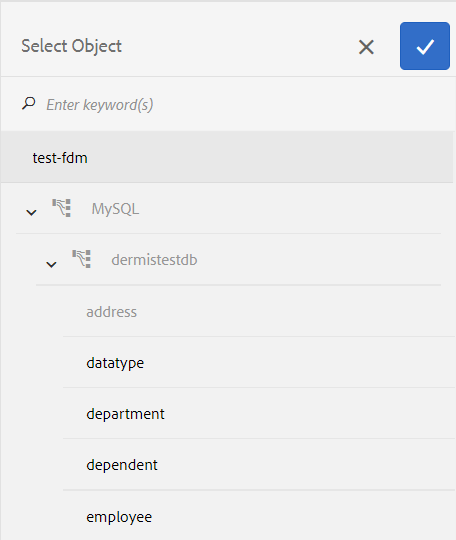This screenshot has height=540, width=456.
Task: Click the dermistestdb schema tree icon
Action: [x=82, y=259]
